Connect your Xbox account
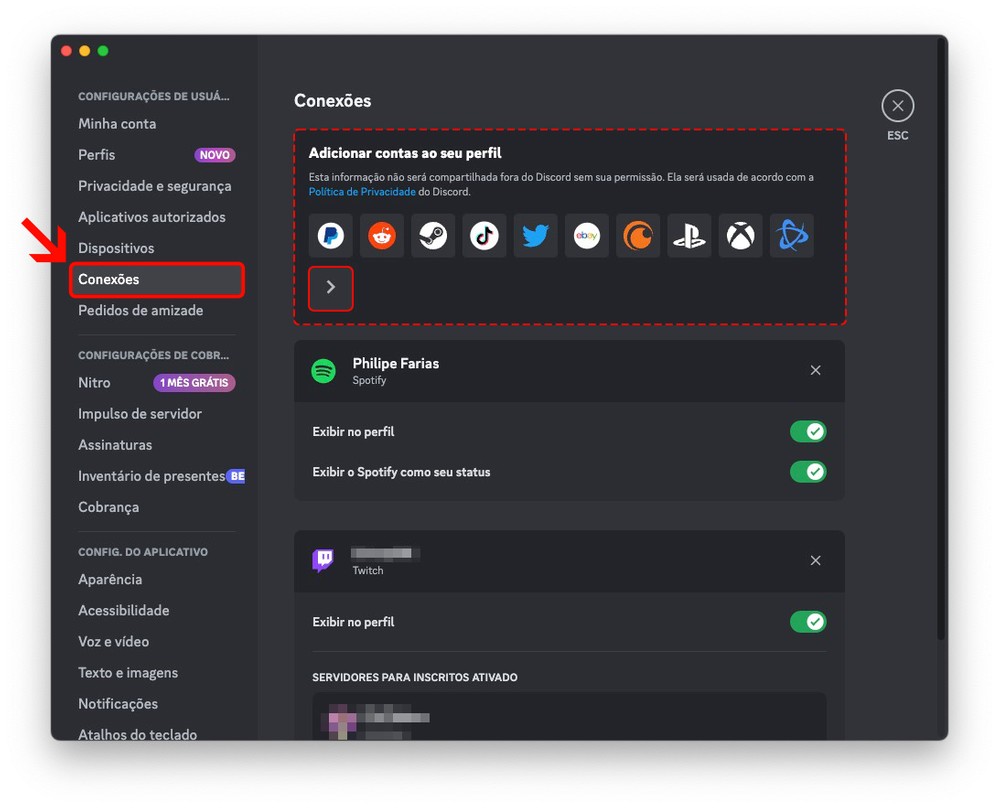1000x809 pixels. tap(740, 236)
